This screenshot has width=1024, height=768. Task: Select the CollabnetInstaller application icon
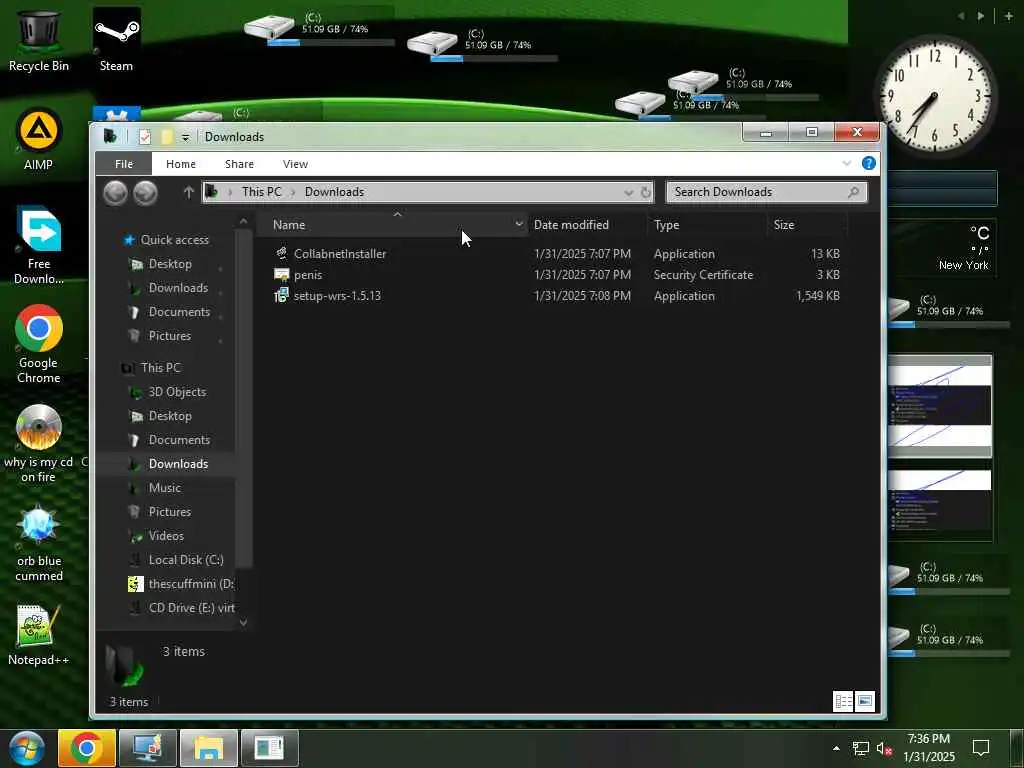[x=281, y=253]
